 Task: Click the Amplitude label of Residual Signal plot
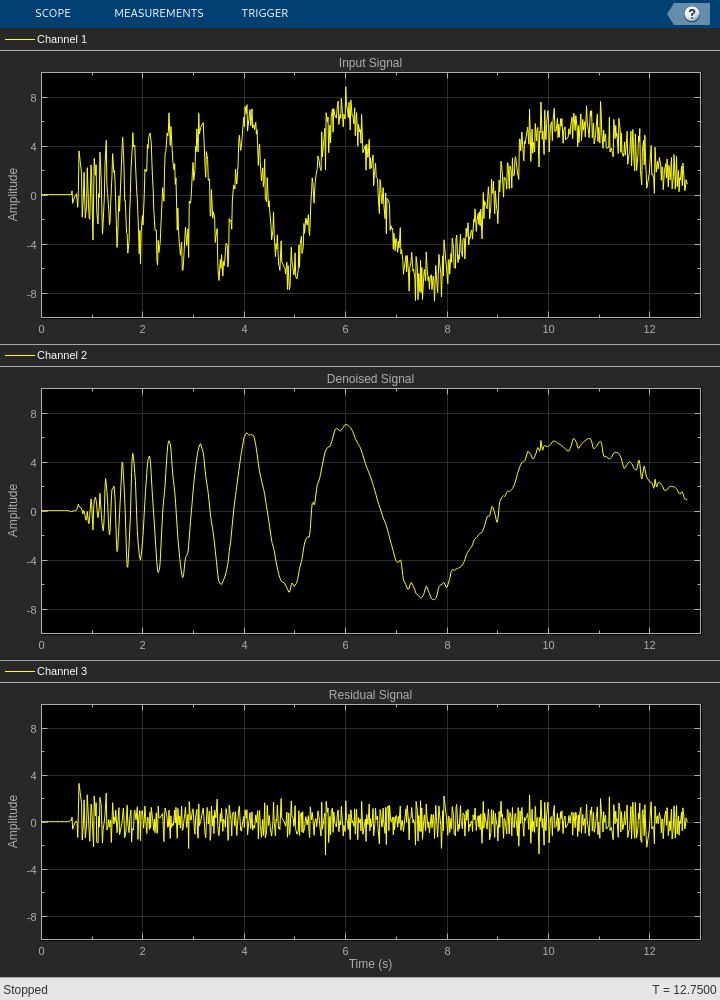coord(13,821)
